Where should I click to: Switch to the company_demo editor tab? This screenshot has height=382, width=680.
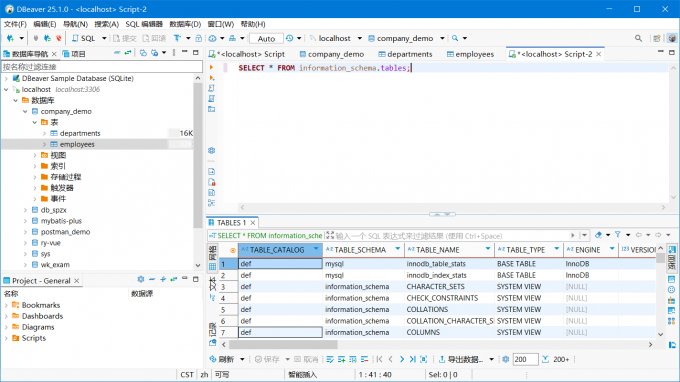tap(331, 54)
